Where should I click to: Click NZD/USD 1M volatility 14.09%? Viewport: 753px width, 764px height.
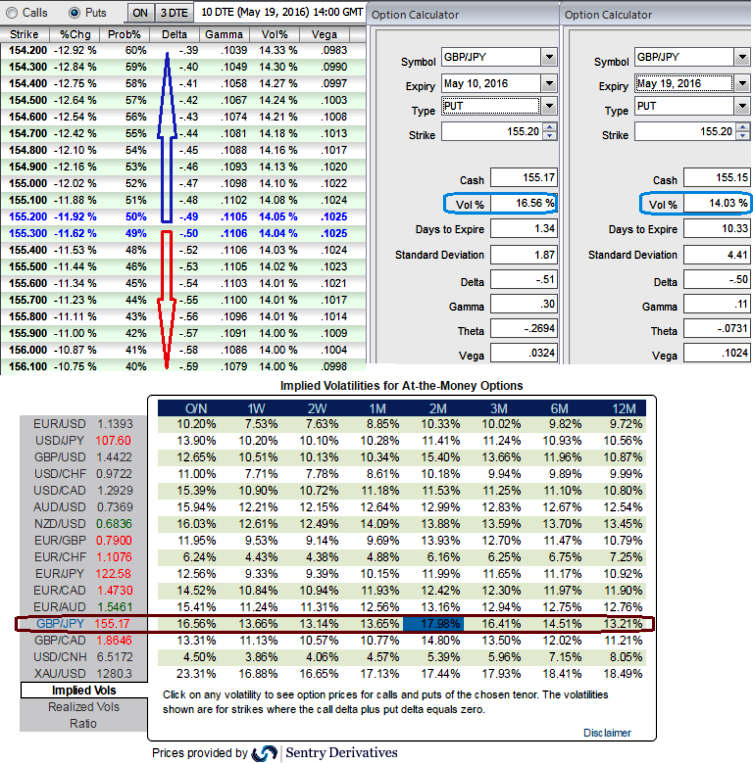(380, 524)
